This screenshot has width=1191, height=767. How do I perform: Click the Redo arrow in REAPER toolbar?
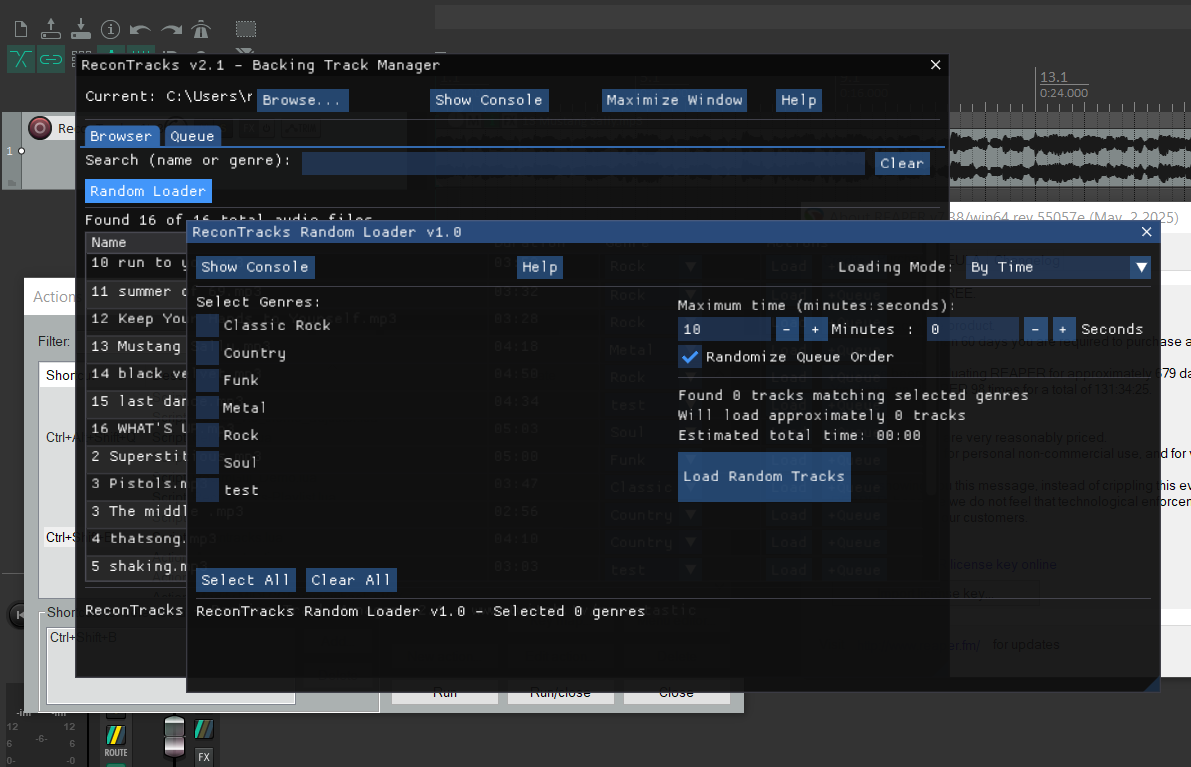(x=172, y=30)
